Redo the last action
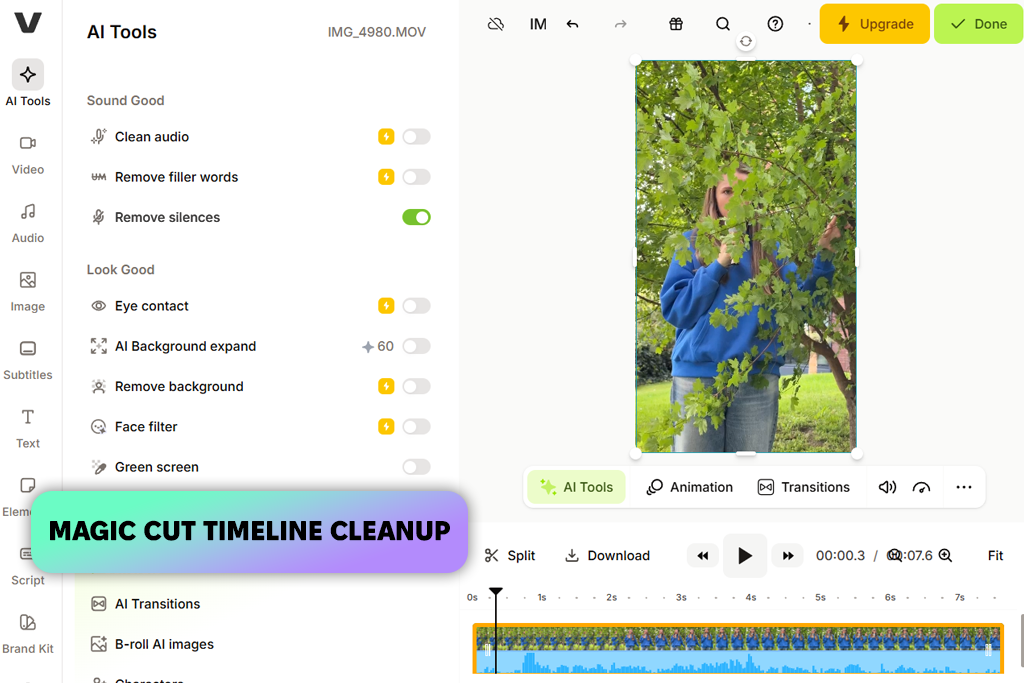The width and height of the screenshot is (1024, 683). click(x=620, y=24)
